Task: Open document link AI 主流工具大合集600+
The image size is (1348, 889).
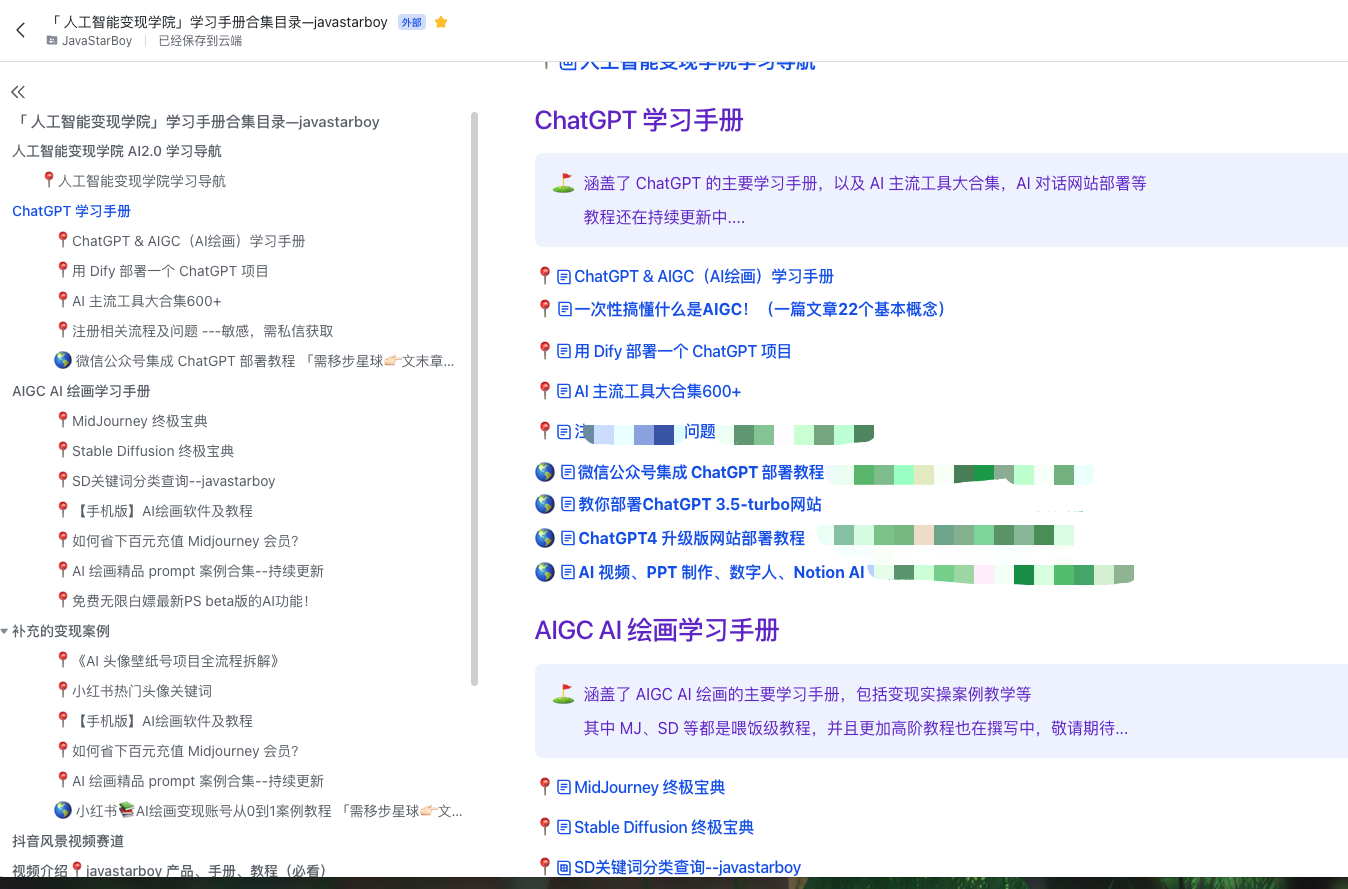Action: (658, 391)
